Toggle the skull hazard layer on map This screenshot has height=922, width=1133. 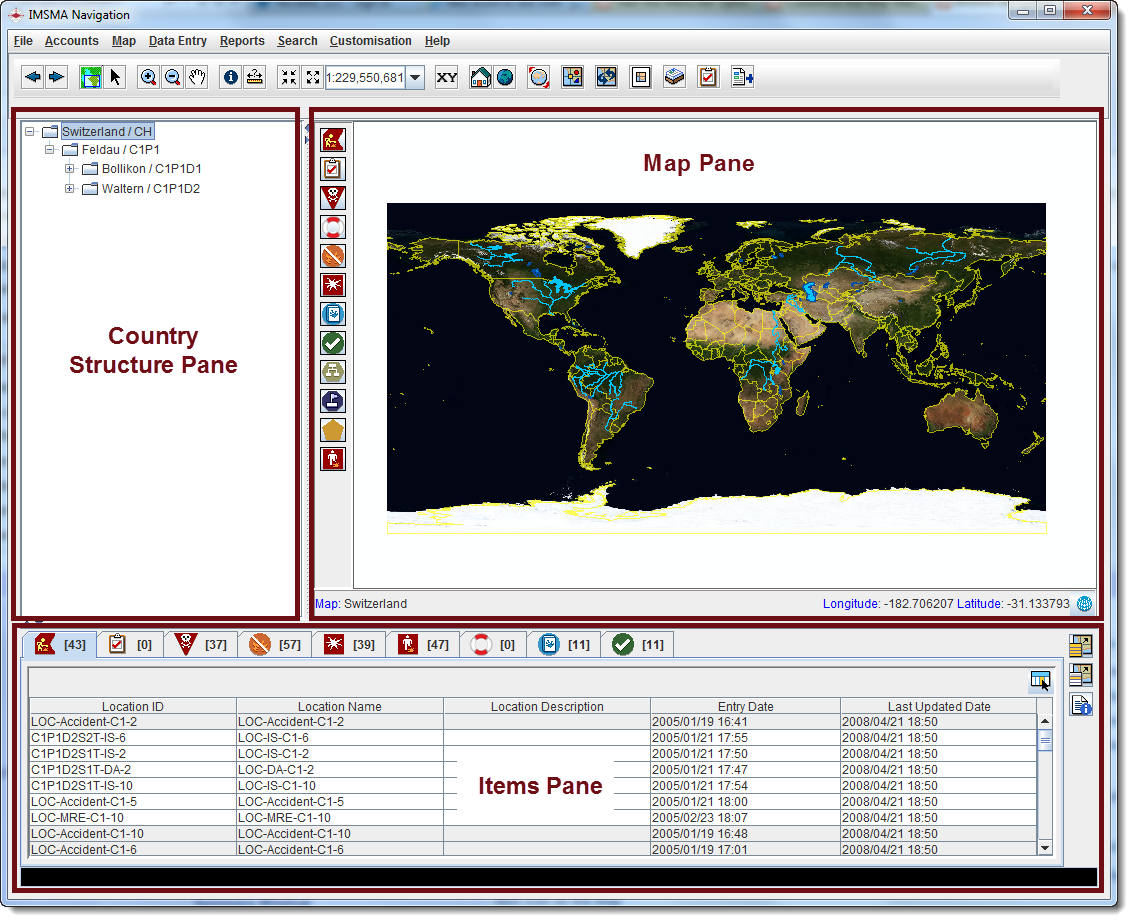(x=333, y=198)
